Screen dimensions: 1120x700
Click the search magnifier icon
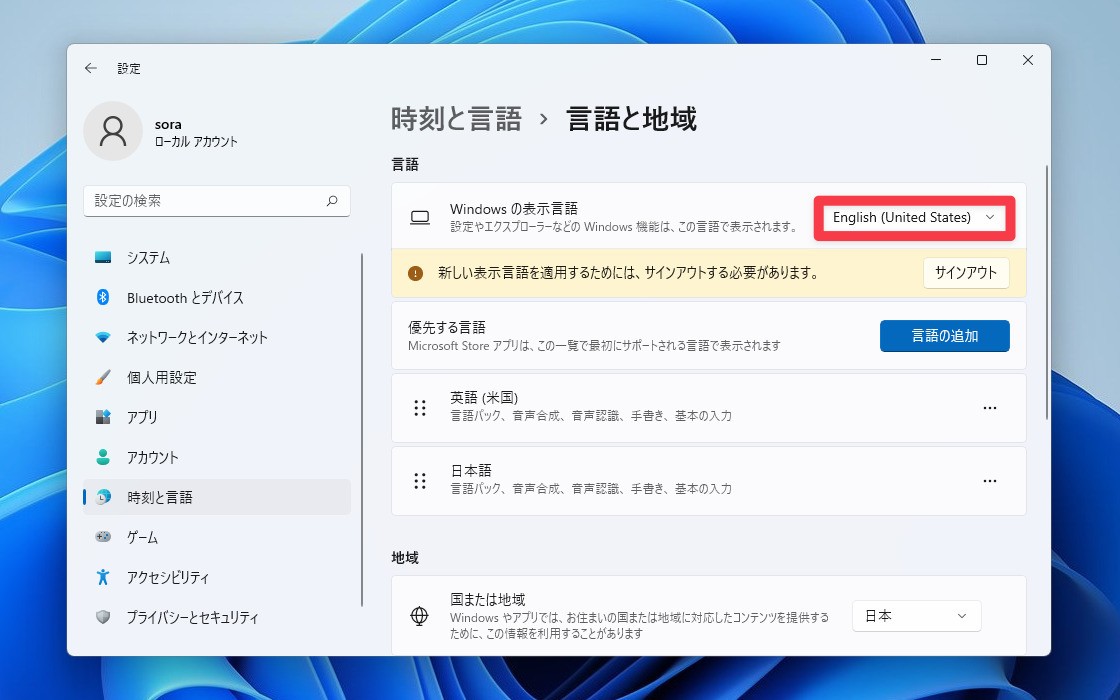(332, 201)
